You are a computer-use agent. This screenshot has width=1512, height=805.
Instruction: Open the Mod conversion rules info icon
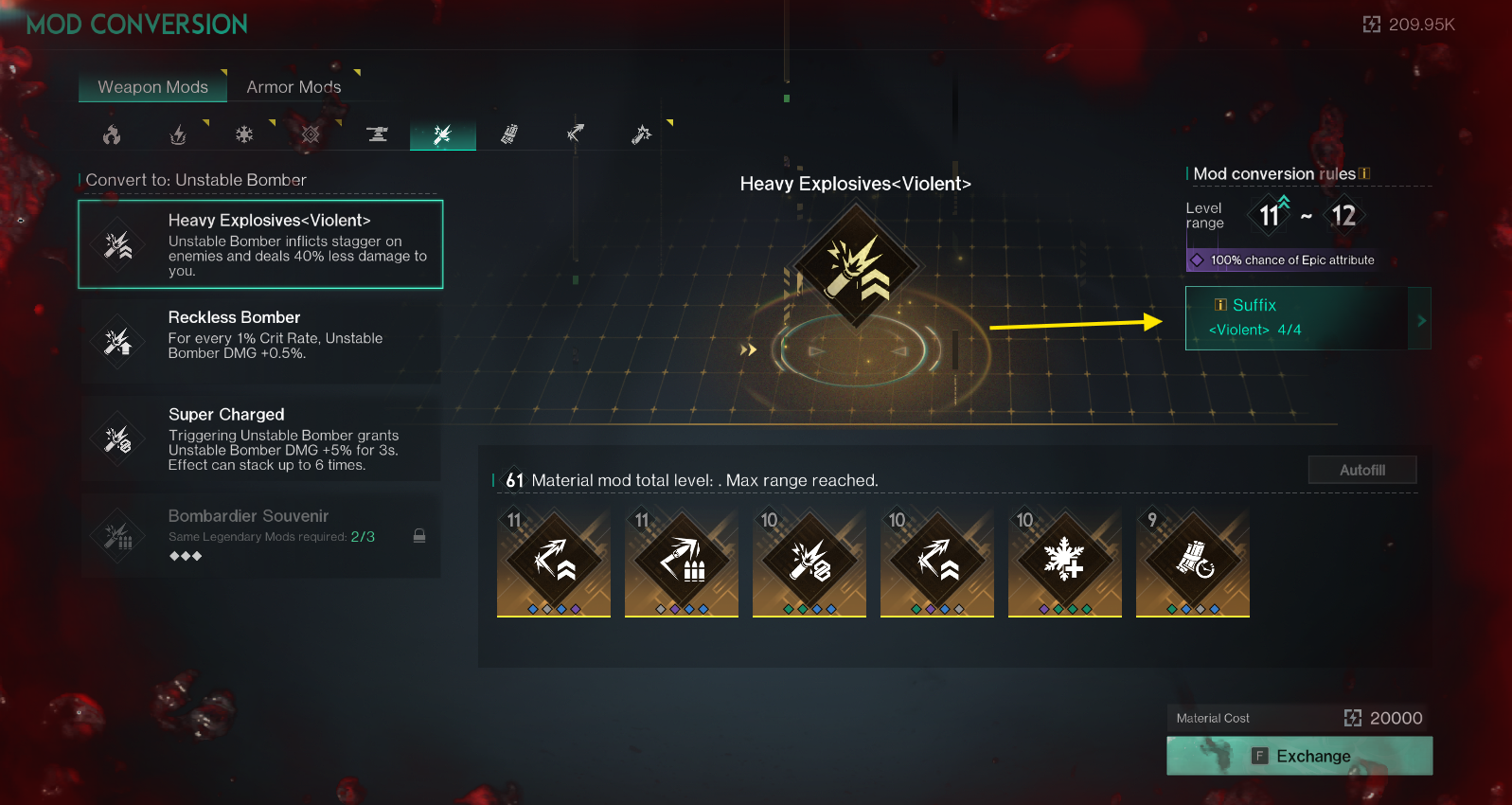tap(1364, 173)
